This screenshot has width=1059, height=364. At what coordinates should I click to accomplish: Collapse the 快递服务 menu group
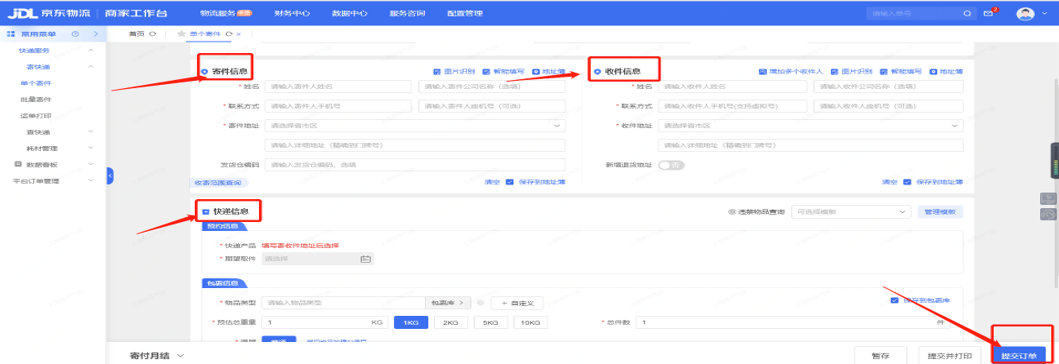pos(91,51)
